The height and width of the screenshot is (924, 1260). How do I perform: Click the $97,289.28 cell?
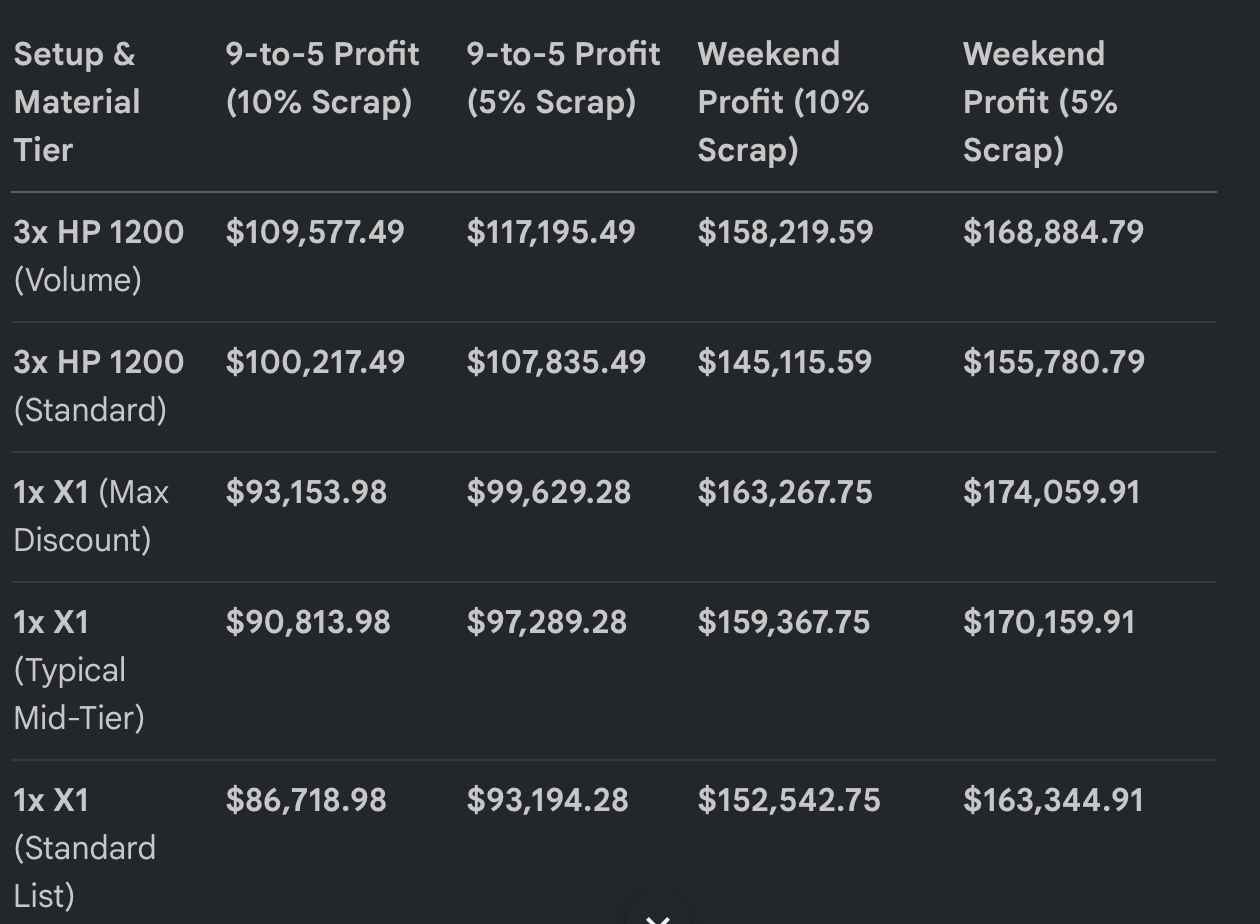547,622
